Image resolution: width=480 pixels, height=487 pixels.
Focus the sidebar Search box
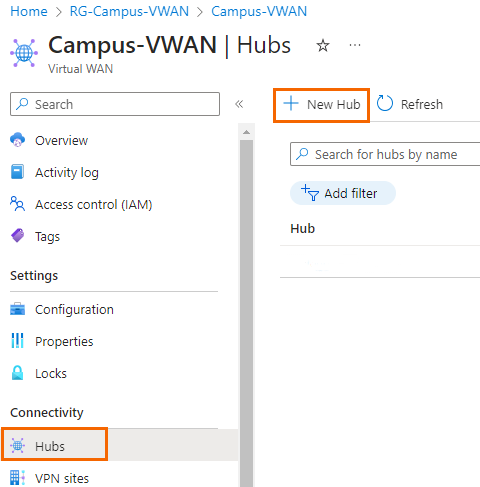point(115,104)
